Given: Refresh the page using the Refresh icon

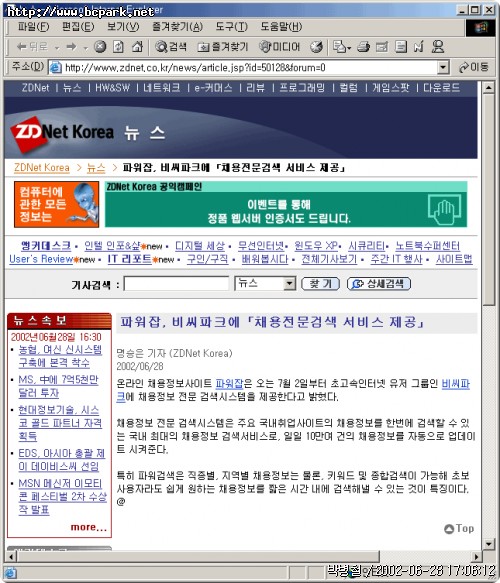Looking at the screenshot, I should pyautogui.click(x=118, y=47).
